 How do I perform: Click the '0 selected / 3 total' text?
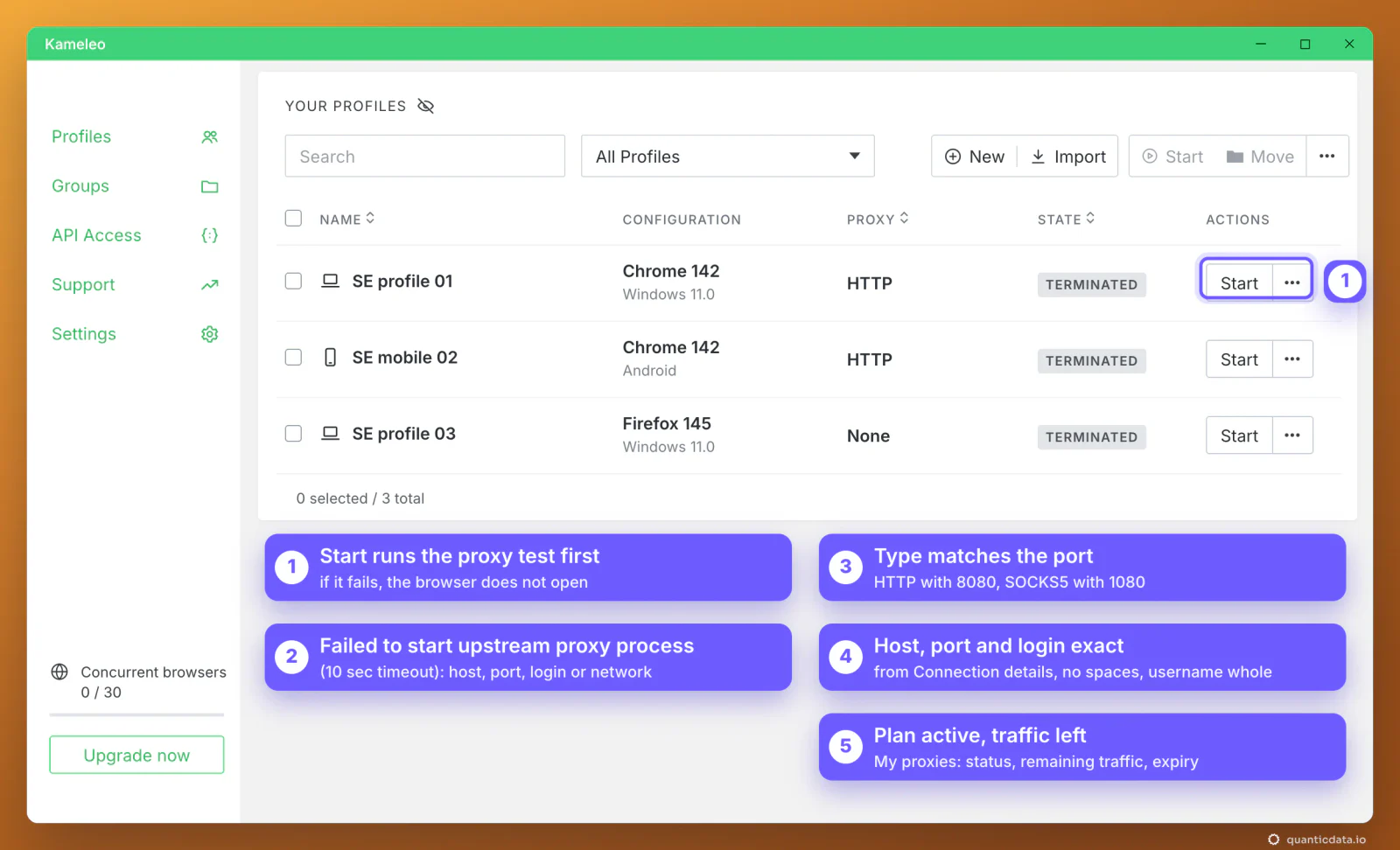(360, 498)
